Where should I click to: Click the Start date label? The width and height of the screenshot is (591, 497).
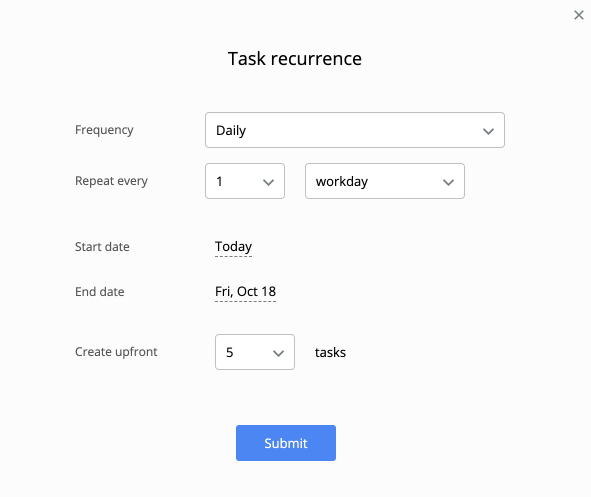pos(102,247)
